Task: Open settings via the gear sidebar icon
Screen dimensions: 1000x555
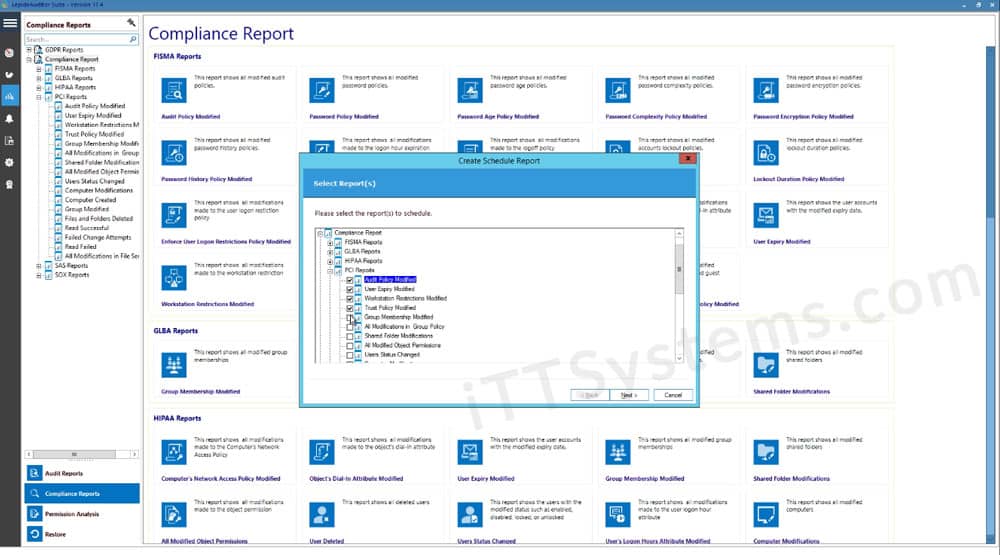Action: 10,163
